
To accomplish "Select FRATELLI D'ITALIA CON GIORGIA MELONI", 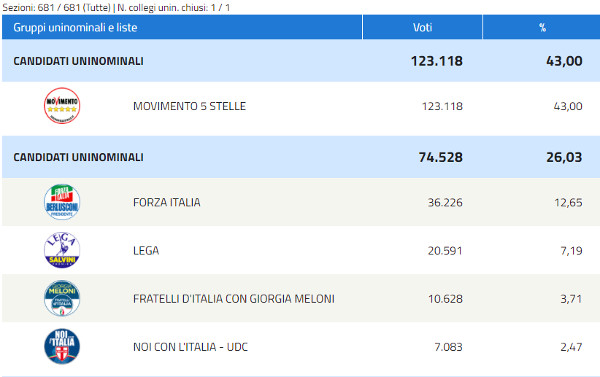I will click(234, 299).
